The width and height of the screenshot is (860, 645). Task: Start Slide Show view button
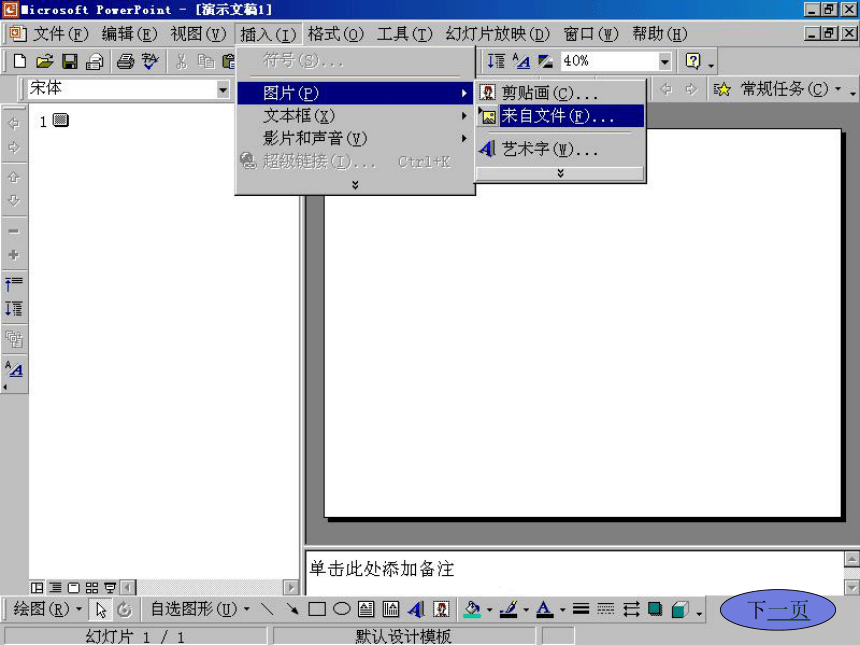pos(110,588)
